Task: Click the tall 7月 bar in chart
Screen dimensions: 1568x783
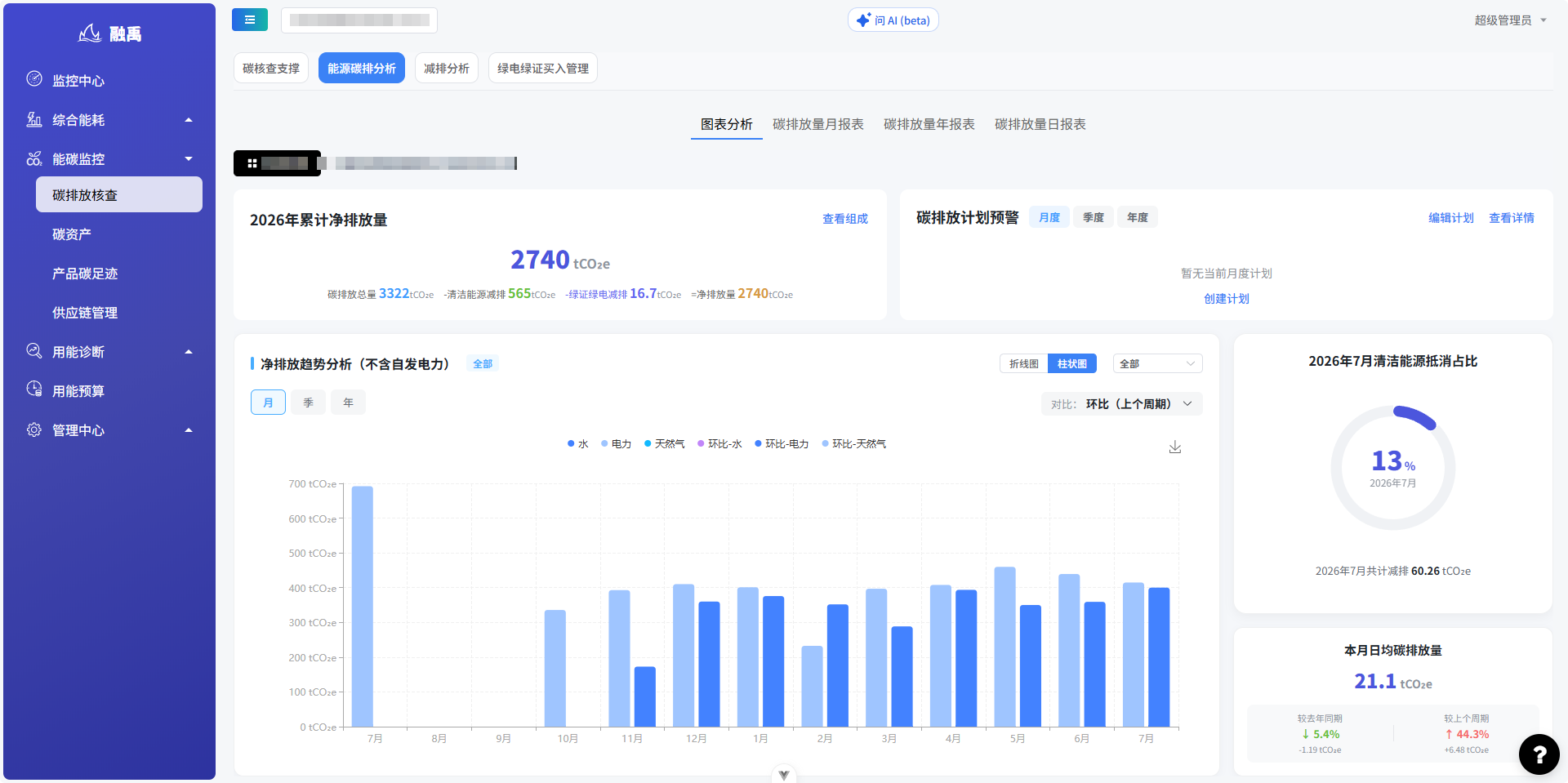Action: [x=363, y=607]
